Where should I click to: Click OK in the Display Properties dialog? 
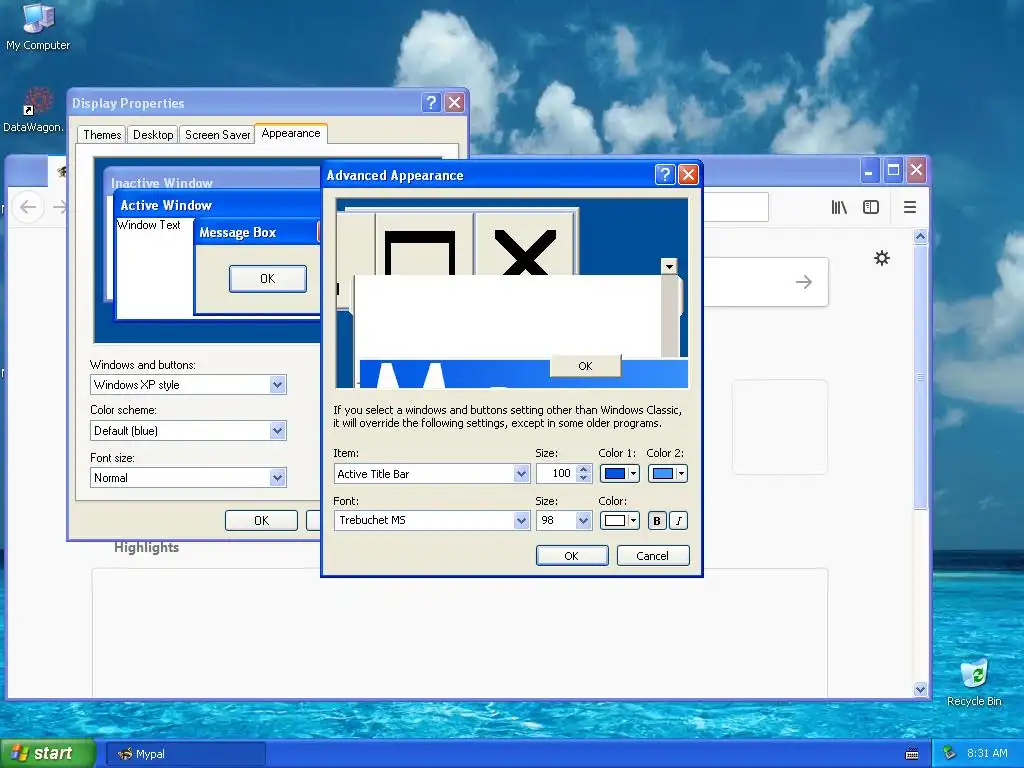tap(261, 520)
